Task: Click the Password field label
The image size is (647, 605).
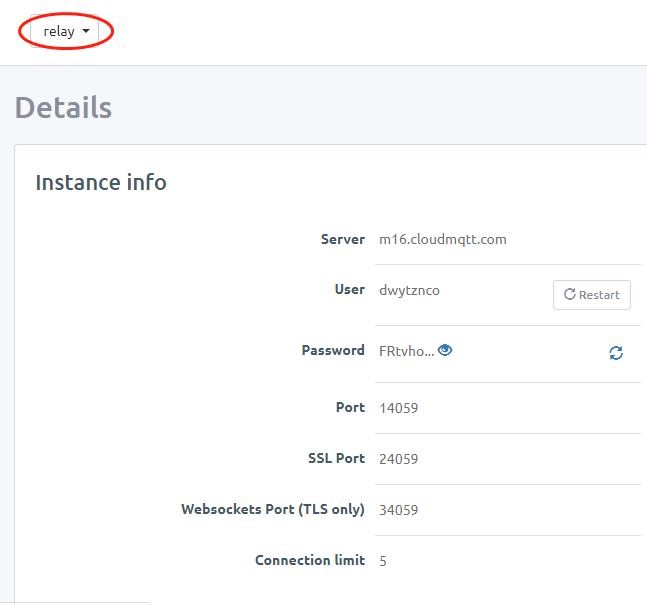Action: [333, 350]
